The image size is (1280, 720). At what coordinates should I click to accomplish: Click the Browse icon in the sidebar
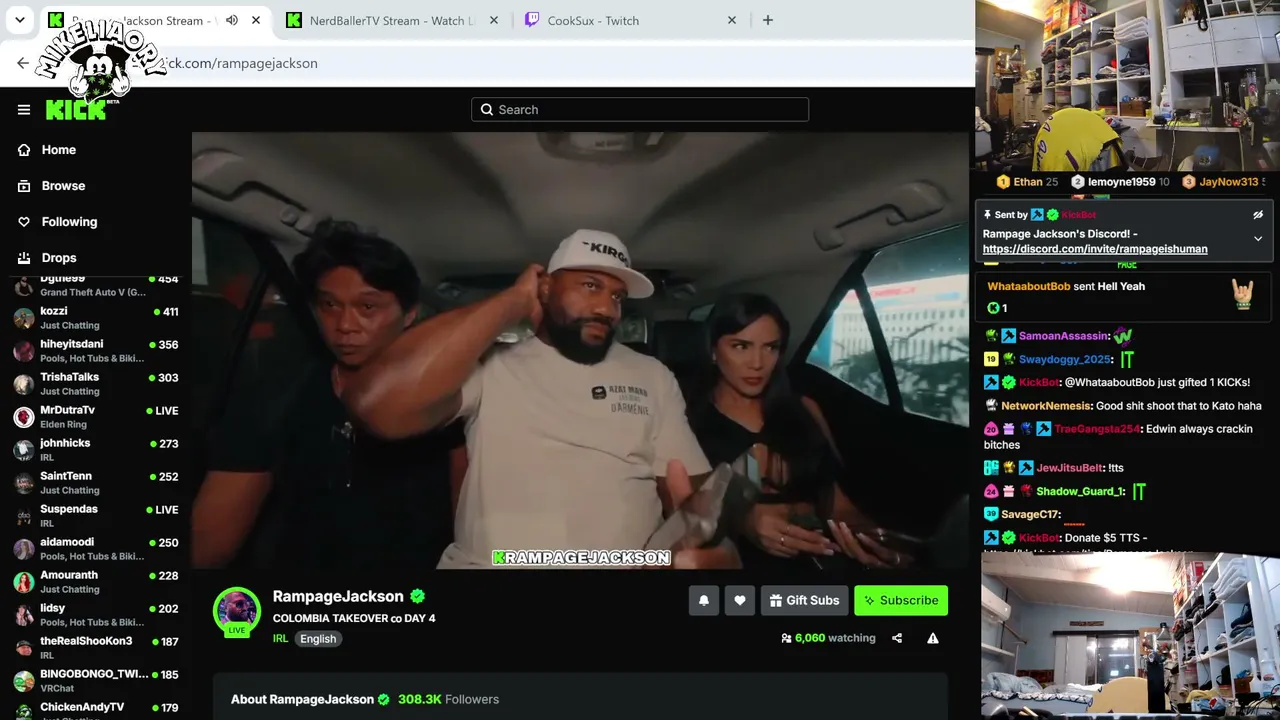pos(24,186)
